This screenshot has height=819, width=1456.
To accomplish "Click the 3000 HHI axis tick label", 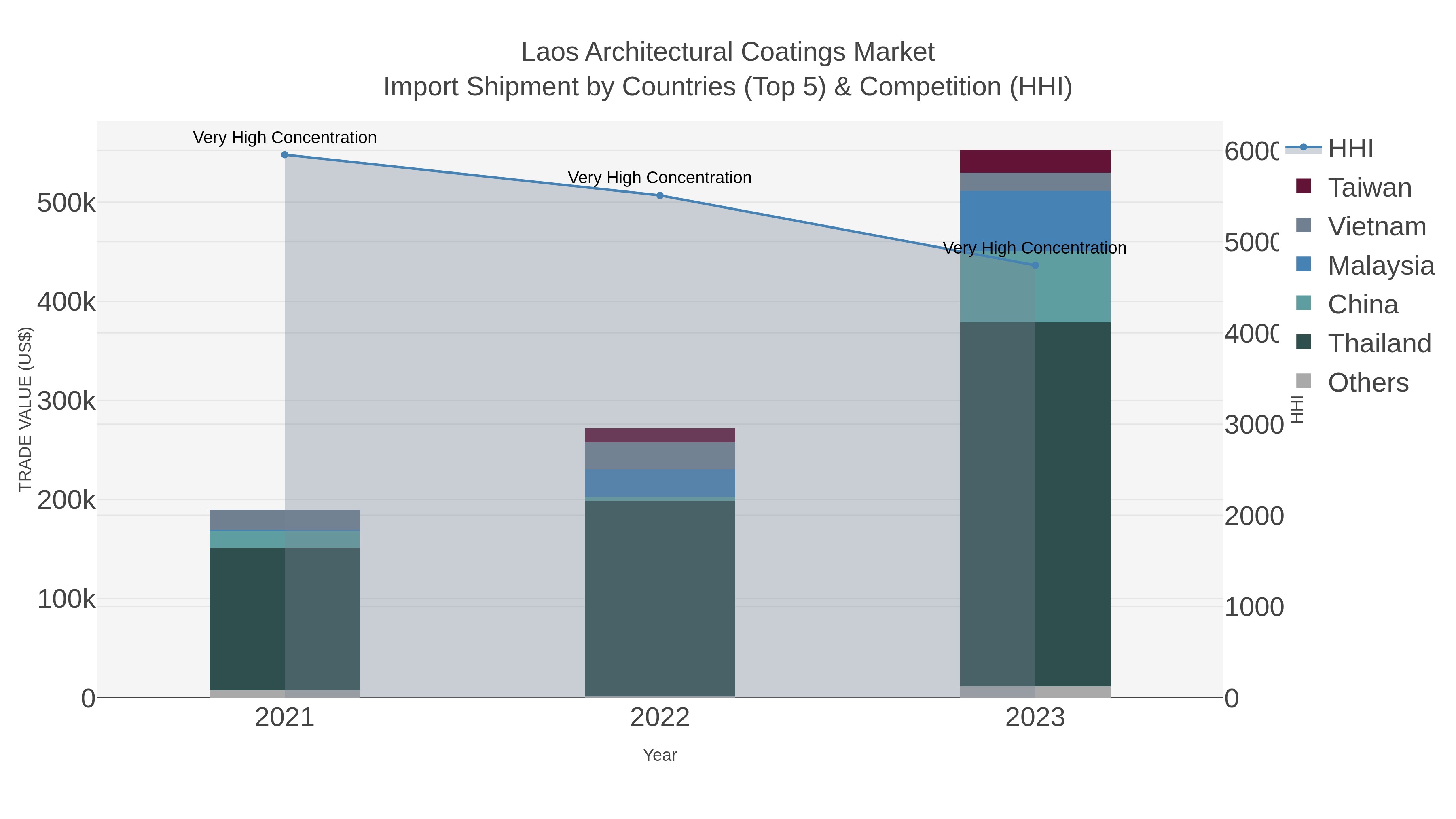I will click(1254, 425).
